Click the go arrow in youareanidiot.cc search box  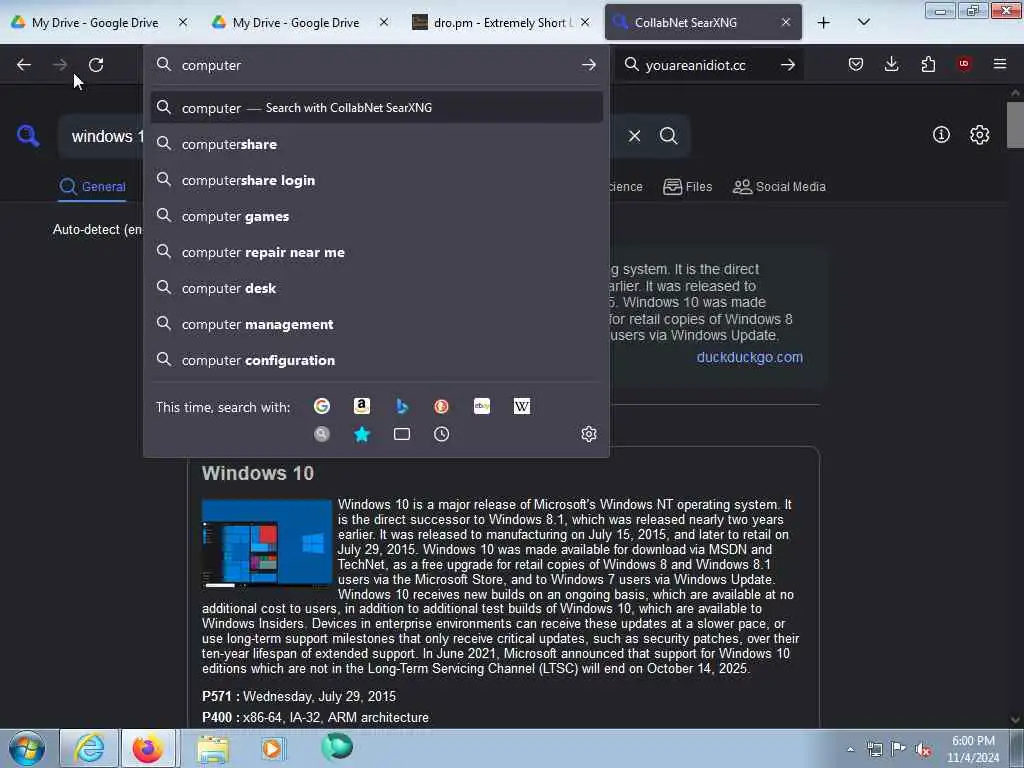pyautogui.click(x=788, y=65)
